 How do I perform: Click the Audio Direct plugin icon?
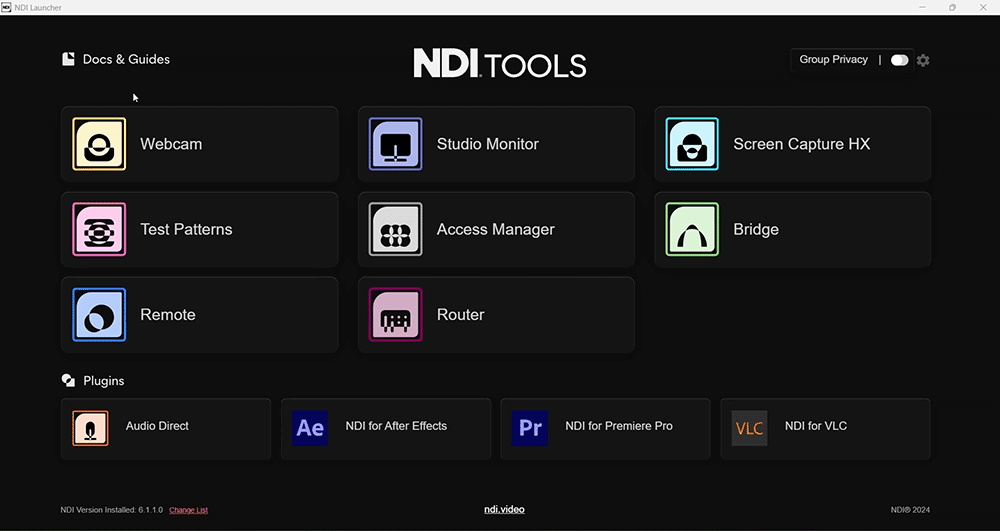tap(91, 428)
